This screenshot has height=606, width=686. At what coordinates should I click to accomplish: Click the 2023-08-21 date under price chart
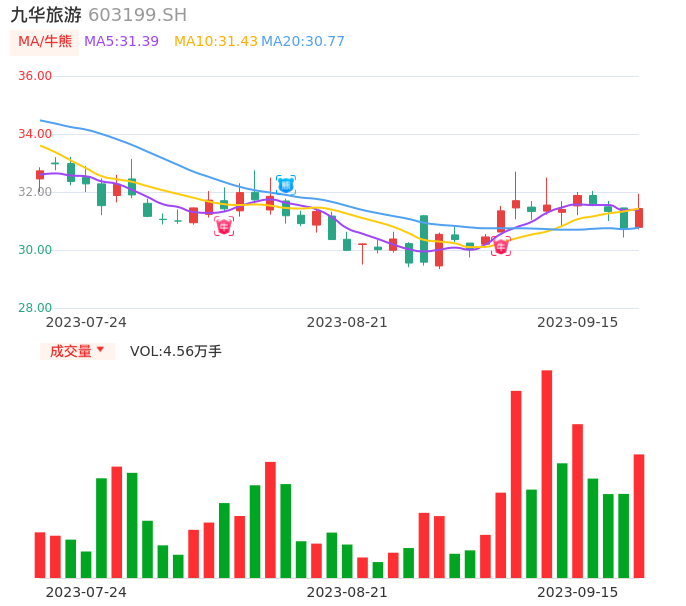[347, 323]
